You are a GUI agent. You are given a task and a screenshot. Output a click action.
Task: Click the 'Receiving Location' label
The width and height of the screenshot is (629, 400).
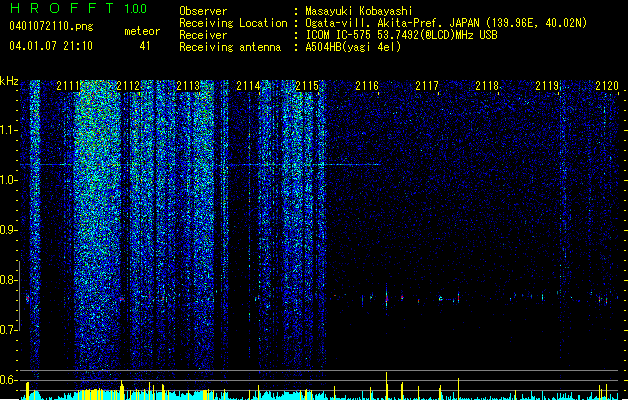pyautogui.click(x=233, y=23)
